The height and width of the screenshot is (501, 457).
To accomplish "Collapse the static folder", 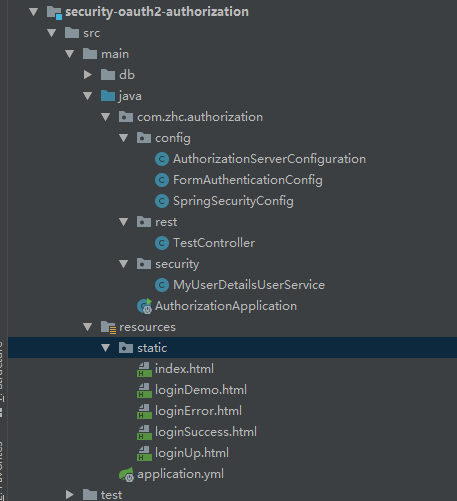I will tap(106, 348).
